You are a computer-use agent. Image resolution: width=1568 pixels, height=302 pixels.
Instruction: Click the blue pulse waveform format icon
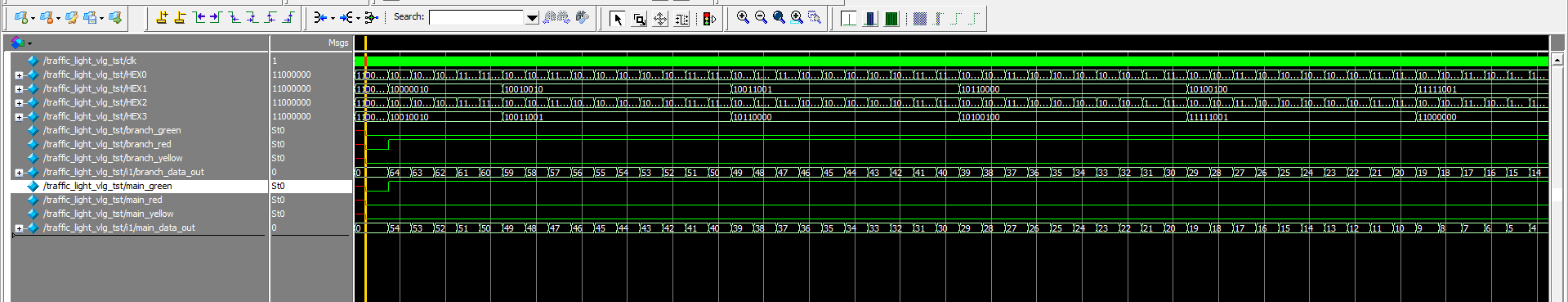coord(870,18)
